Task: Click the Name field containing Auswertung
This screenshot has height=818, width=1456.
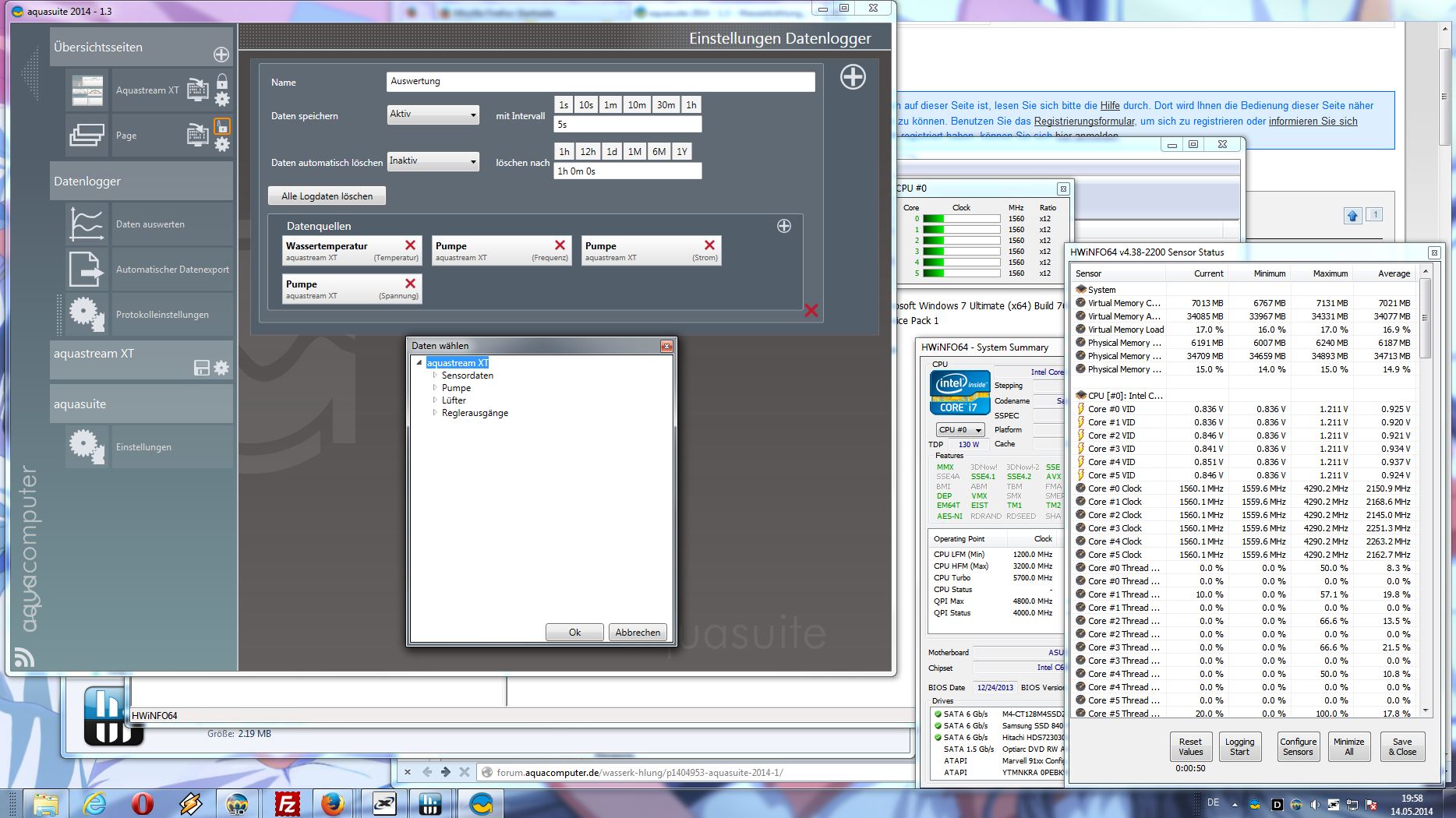Action: [x=600, y=82]
